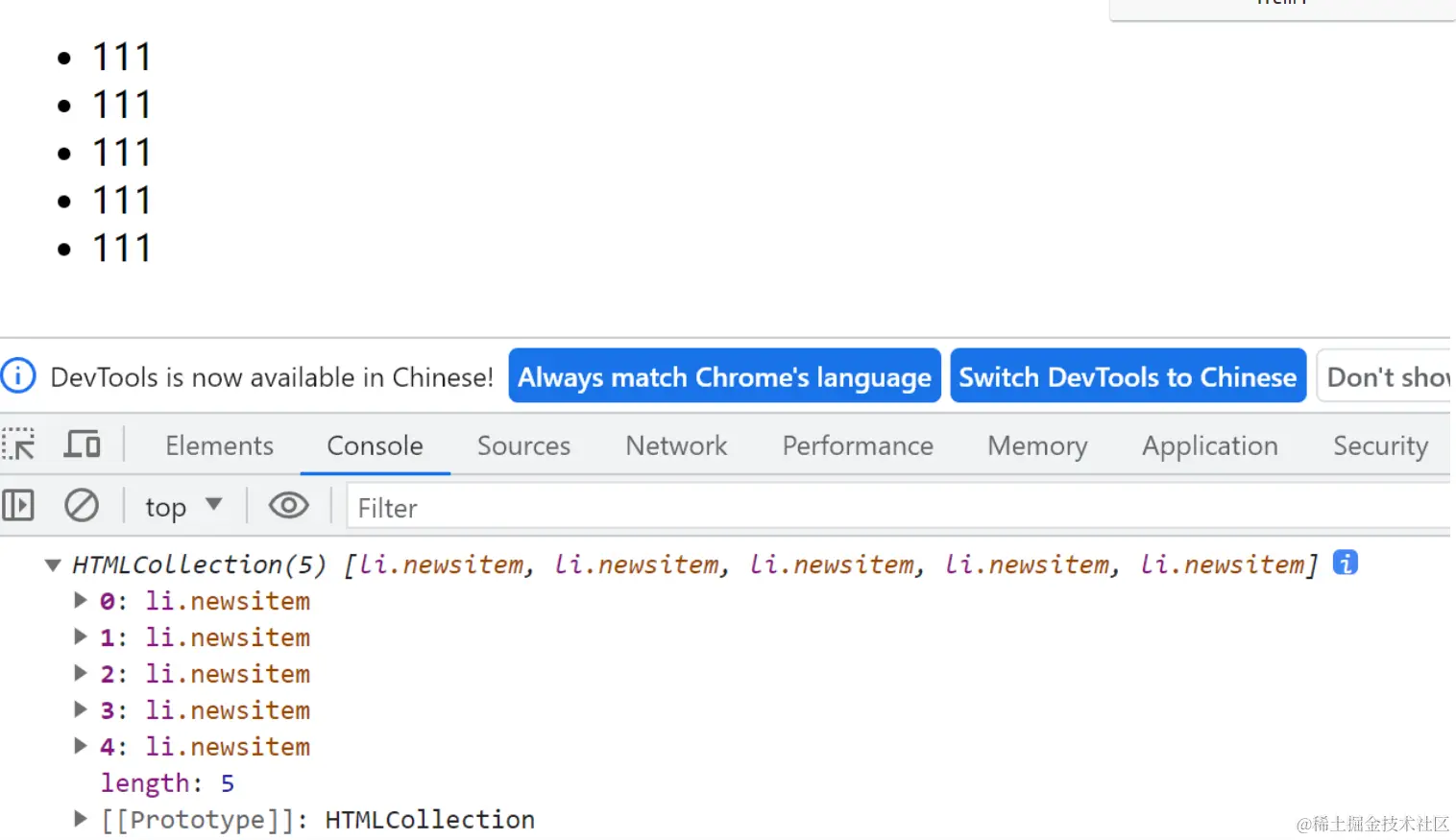Expand entry 0: li.newsitem
This screenshot has width=1456, height=840.
pos(81,600)
